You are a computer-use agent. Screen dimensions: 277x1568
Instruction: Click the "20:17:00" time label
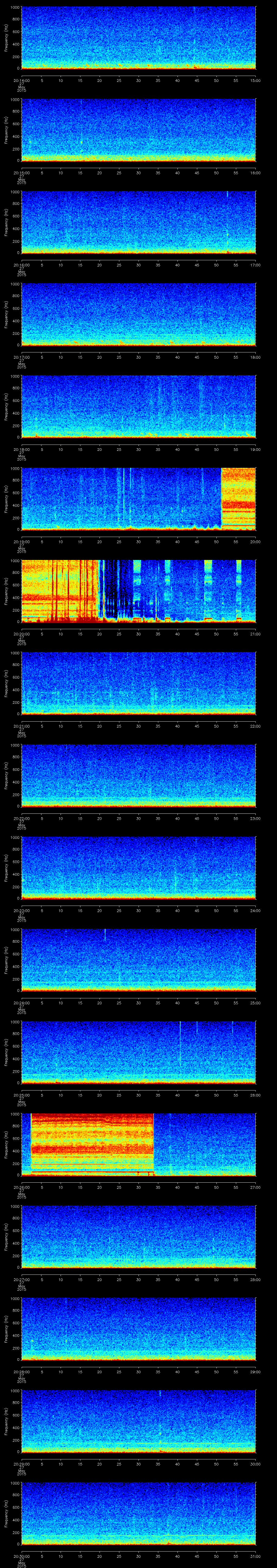click(x=21, y=357)
